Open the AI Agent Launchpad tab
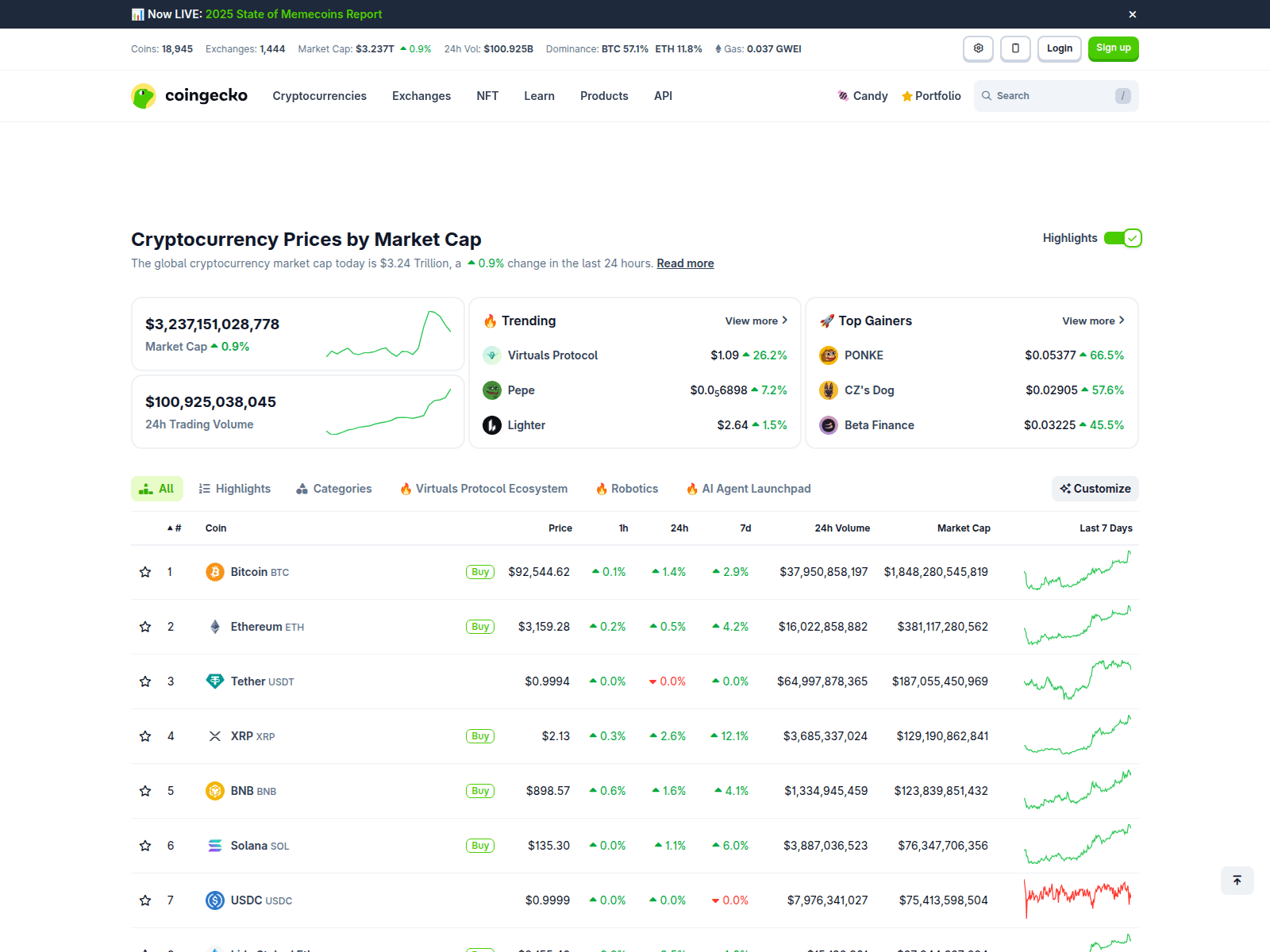 (749, 489)
